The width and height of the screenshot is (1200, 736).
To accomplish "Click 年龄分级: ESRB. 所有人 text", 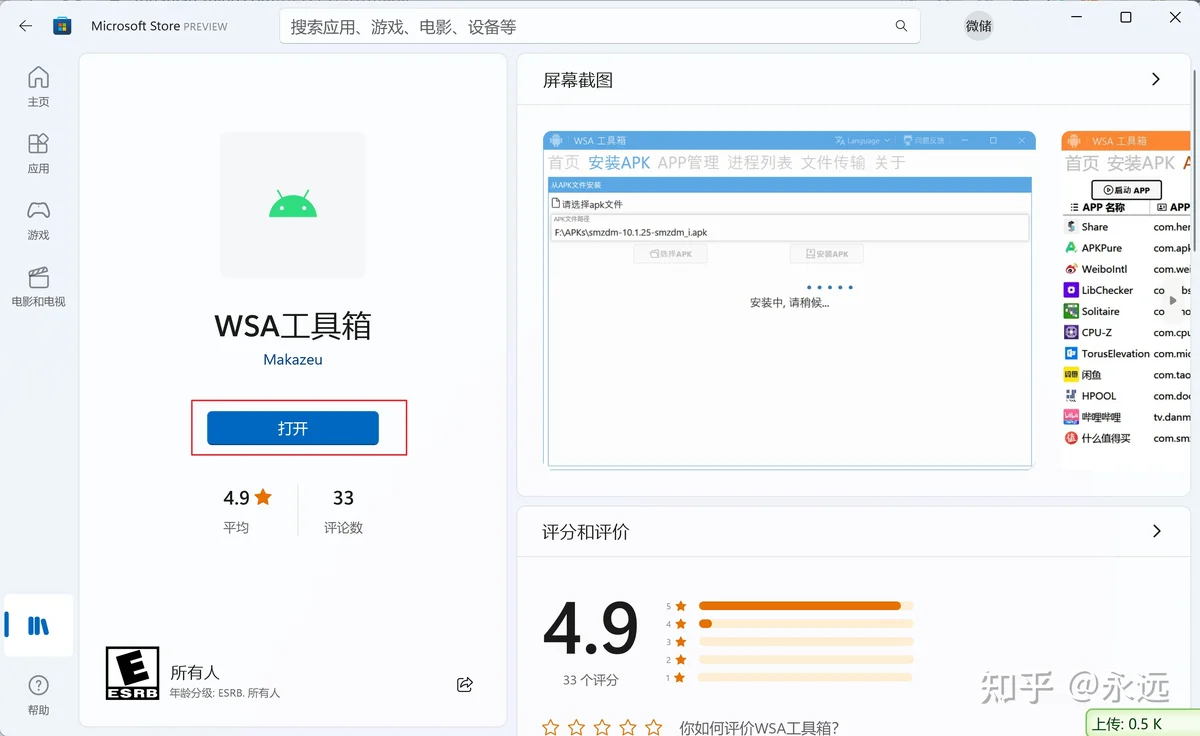I will tap(225, 693).
